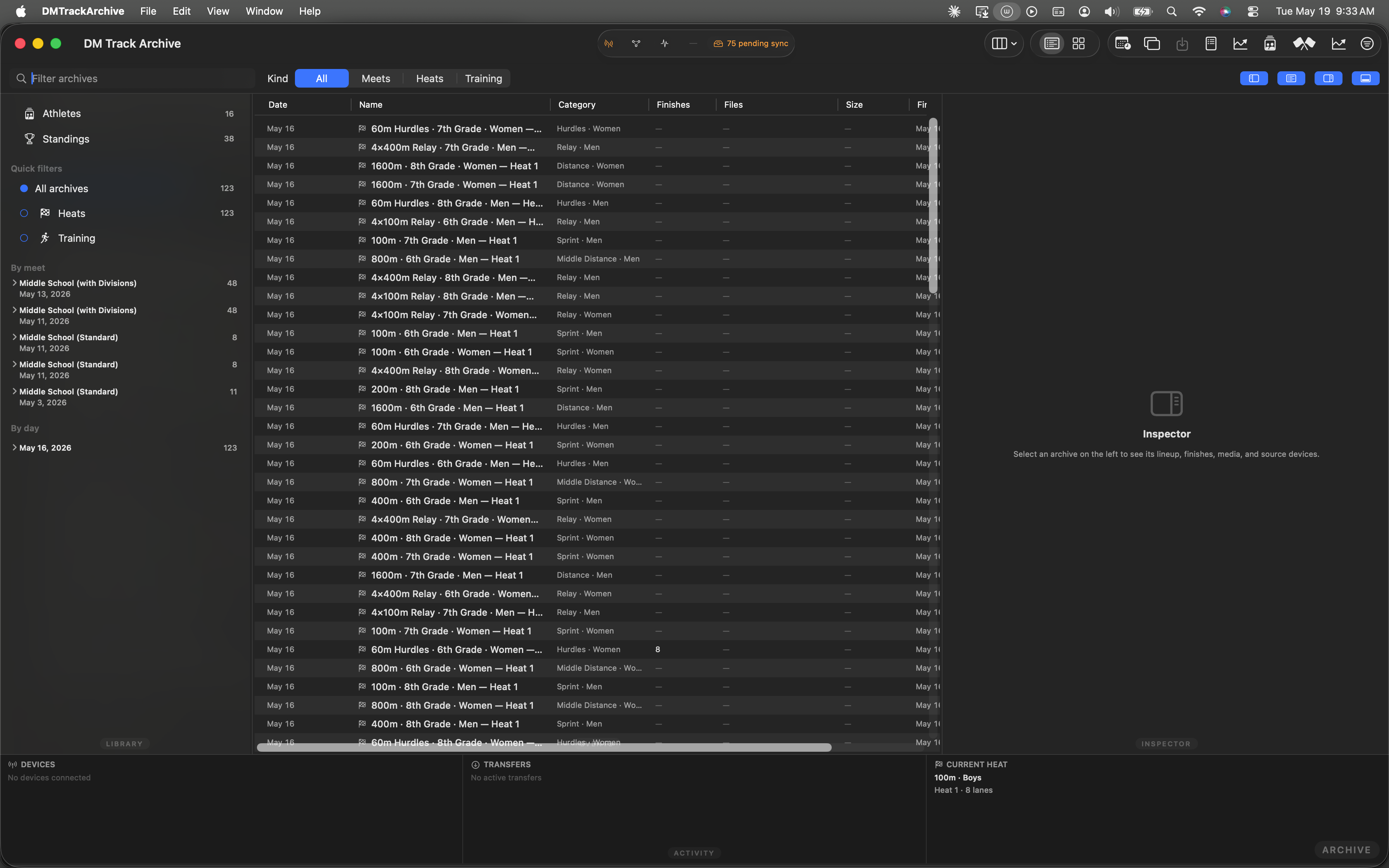Screen dimensions: 1389x868
Task: Open Control Center in menu bar
Action: tap(1253, 12)
